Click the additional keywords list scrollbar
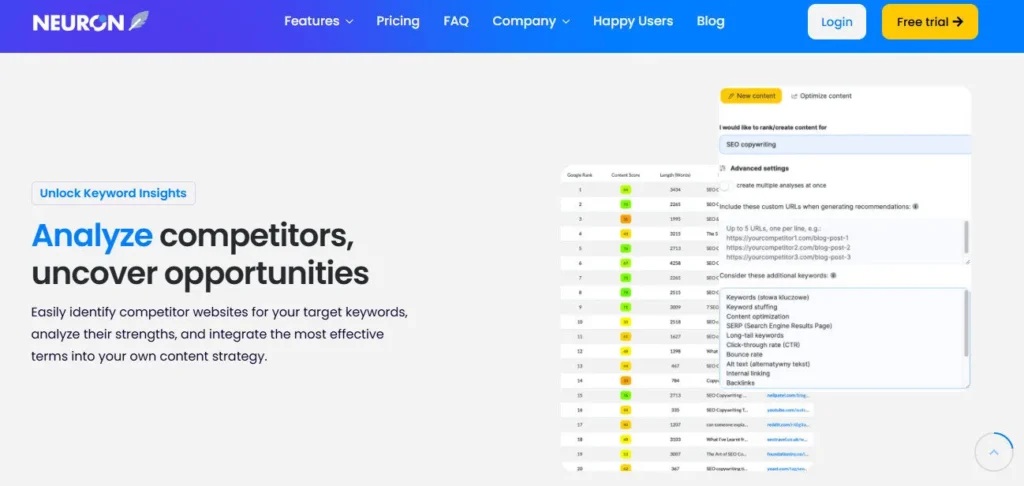 (x=967, y=323)
